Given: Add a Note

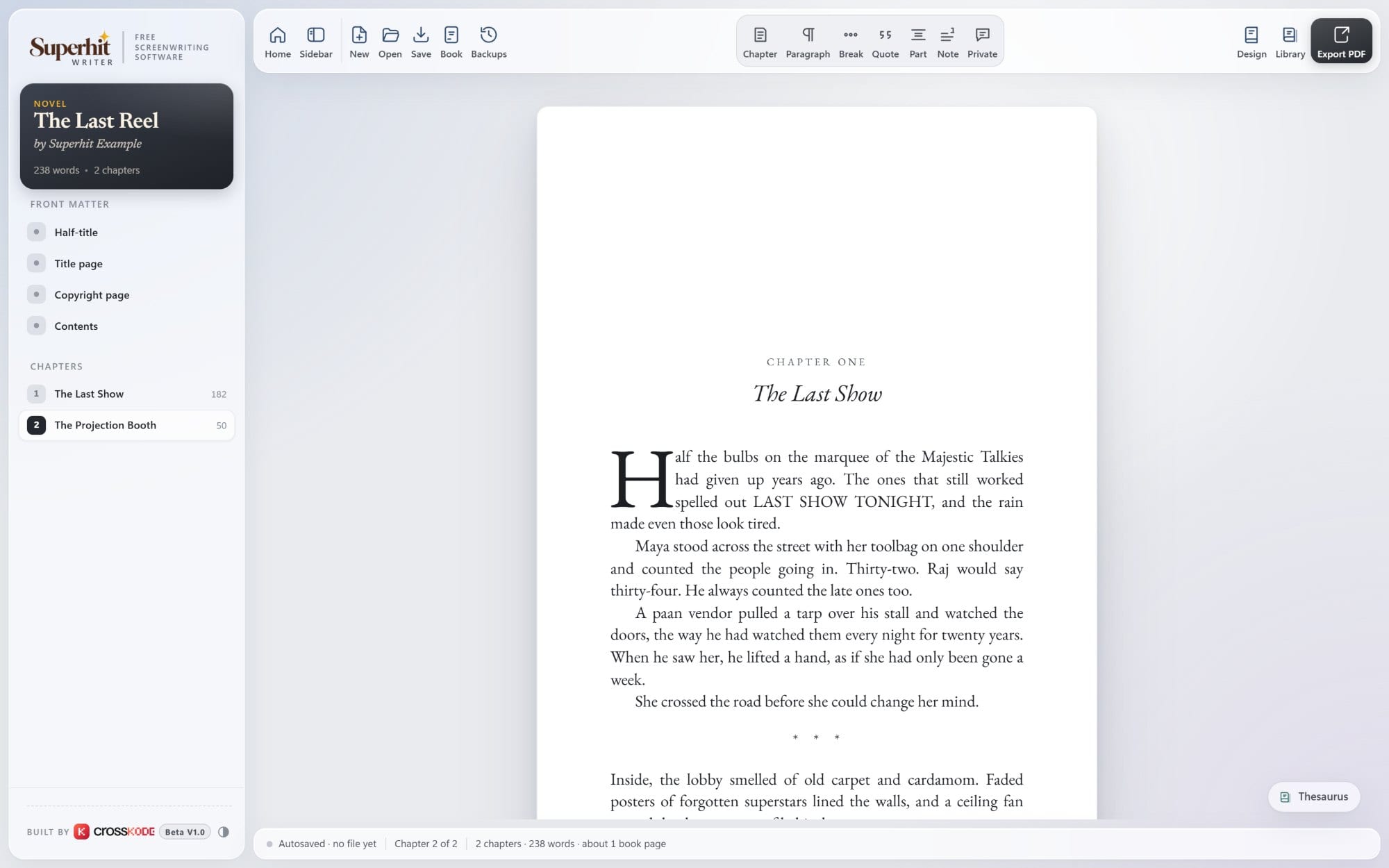Looking at the screenshot, I should click(x=947, y=42).
